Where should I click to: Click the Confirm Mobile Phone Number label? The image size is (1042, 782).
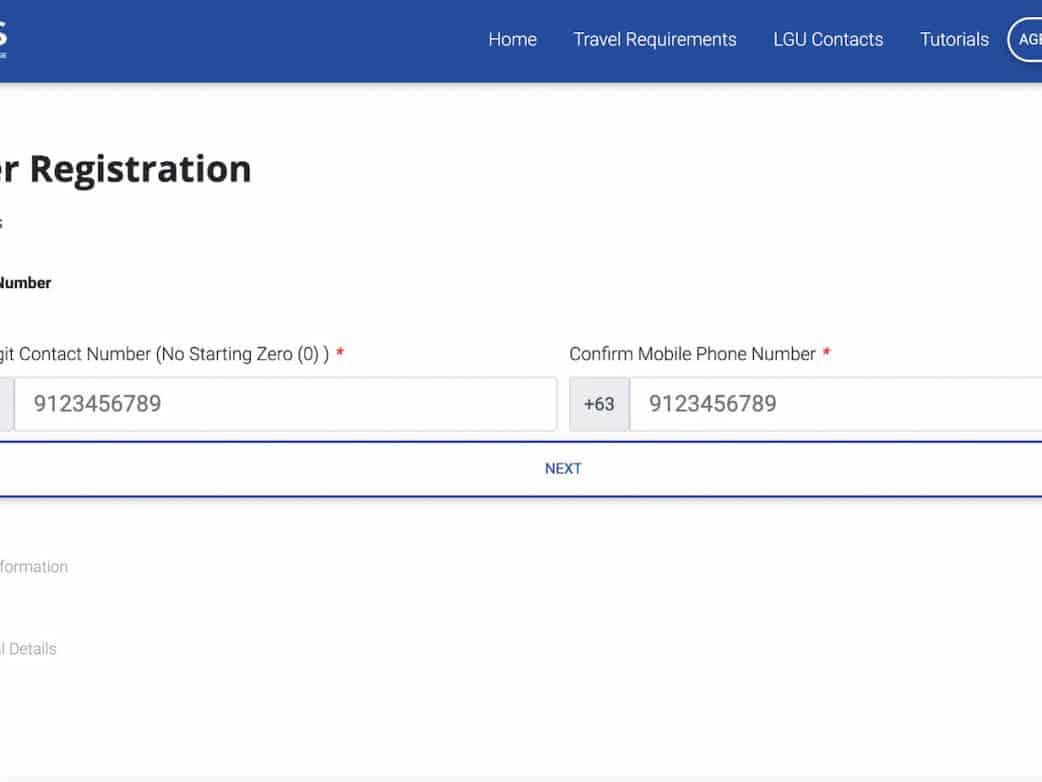692,354
